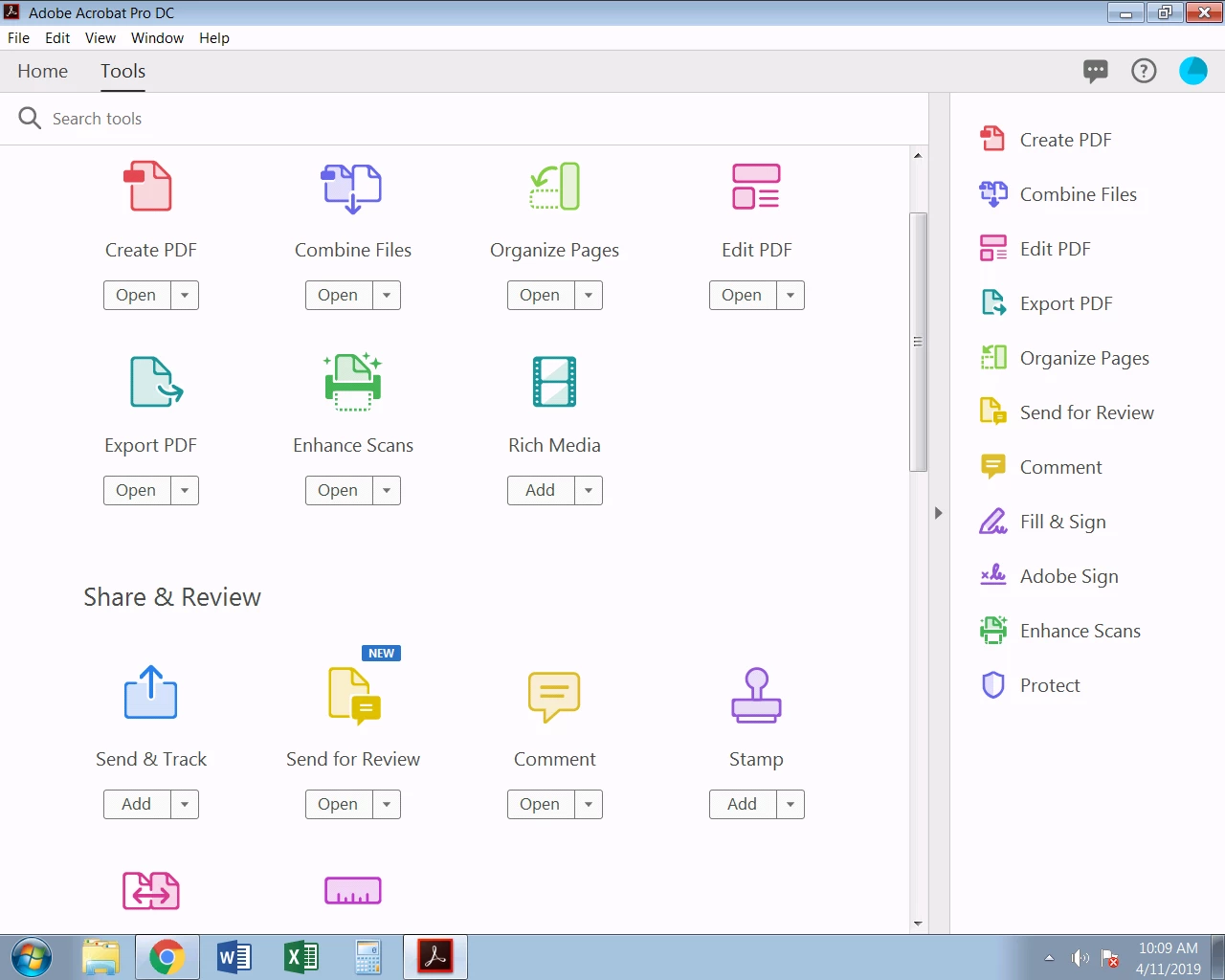Click the Add button under Rich Media
This screenshot has height=980, width=1225.
tap(541, 490)
